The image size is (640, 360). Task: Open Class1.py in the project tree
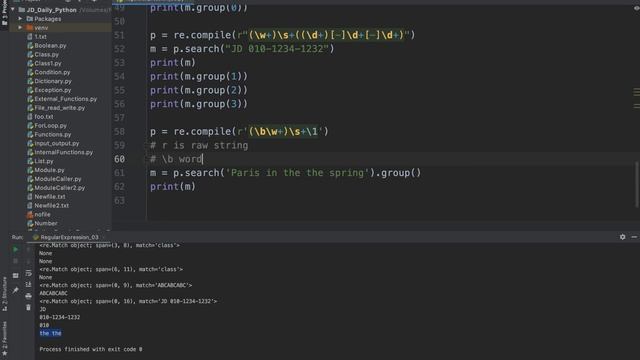(x=48, y=63)
